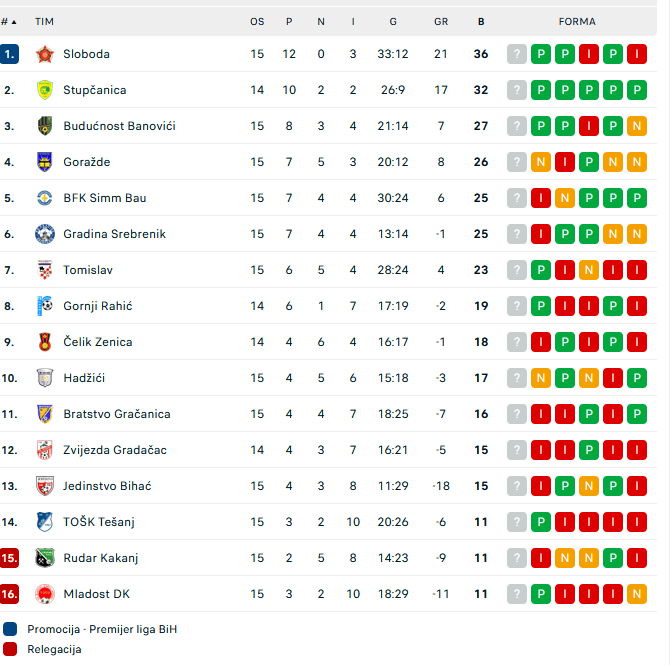Screen dimensions: 670x665
Task: Sort table by the # column arrow
Action: [x=14, y=22]
